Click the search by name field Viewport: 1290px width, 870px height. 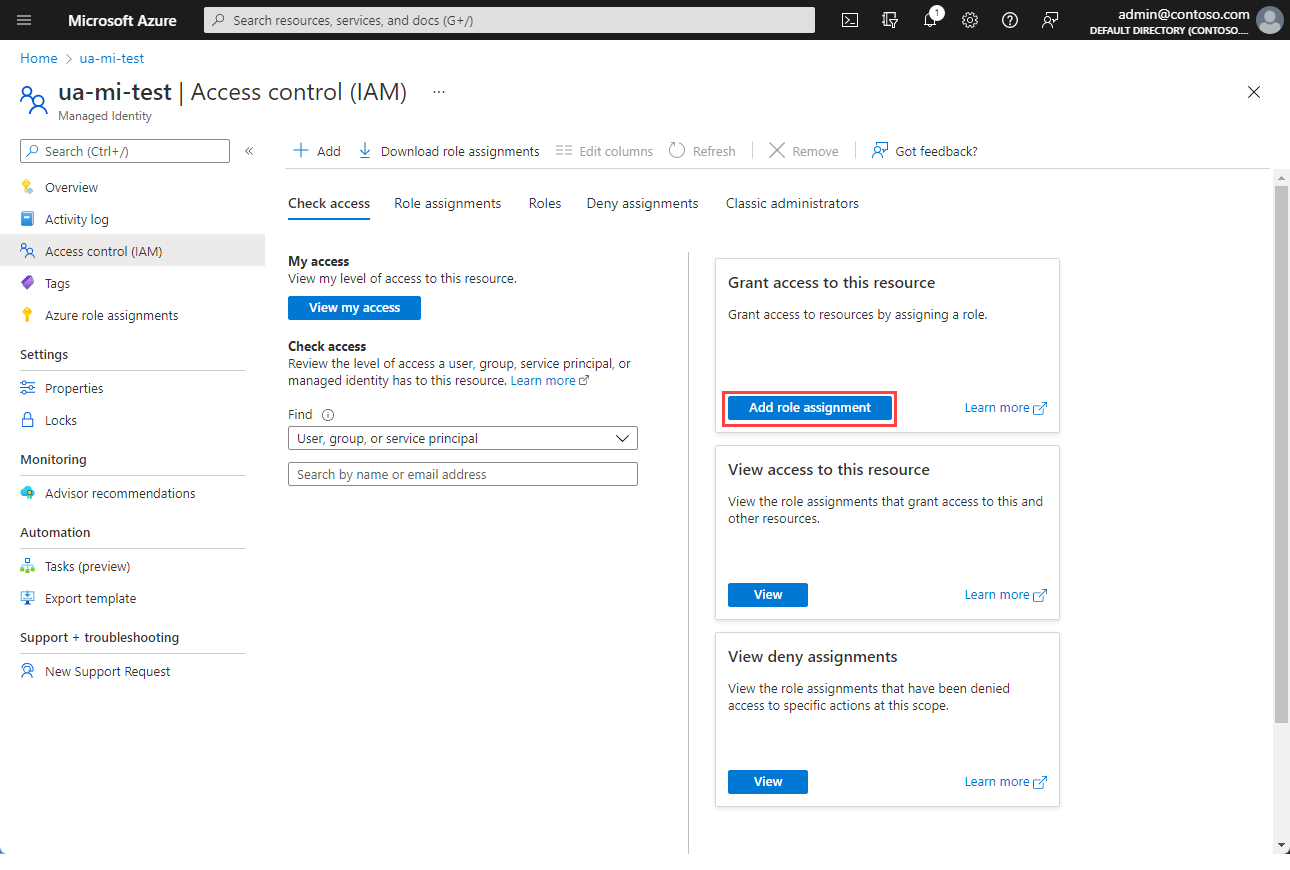[462, 473]
